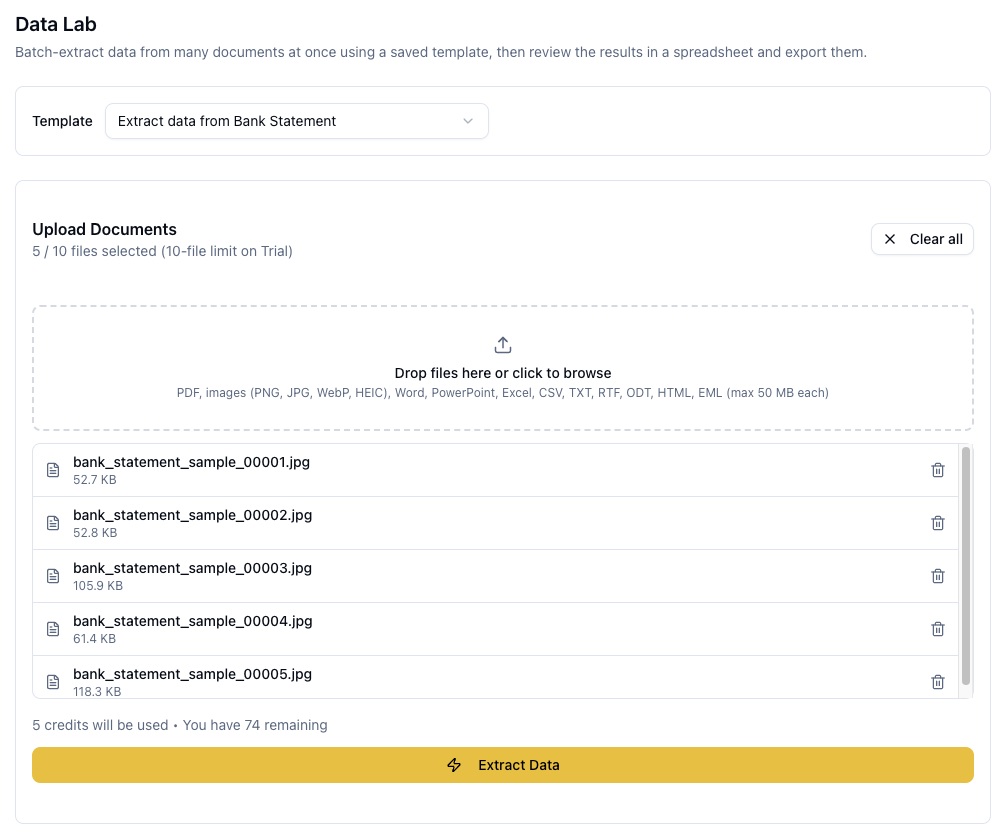
Task: Click '5 credits will be used' text
Action: (101, 725)
